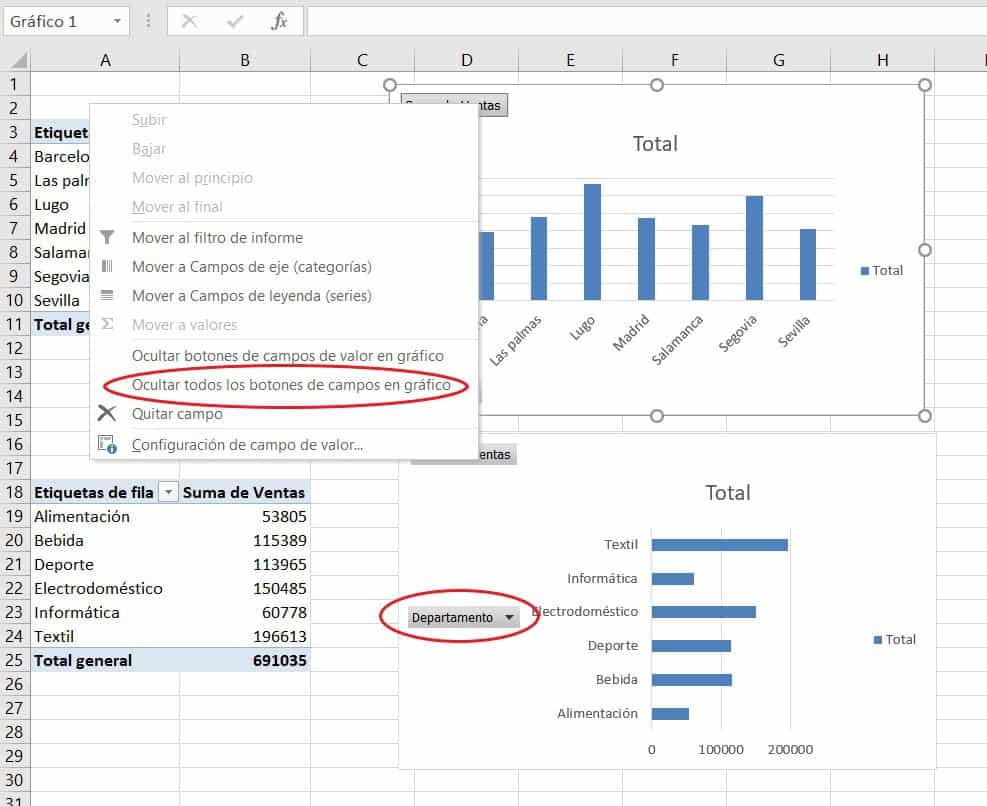Viewport: 987px width, 806px height.
Task: Click the top-right chart resize handle
Action: pyautogui.click(x=925, y=85)
